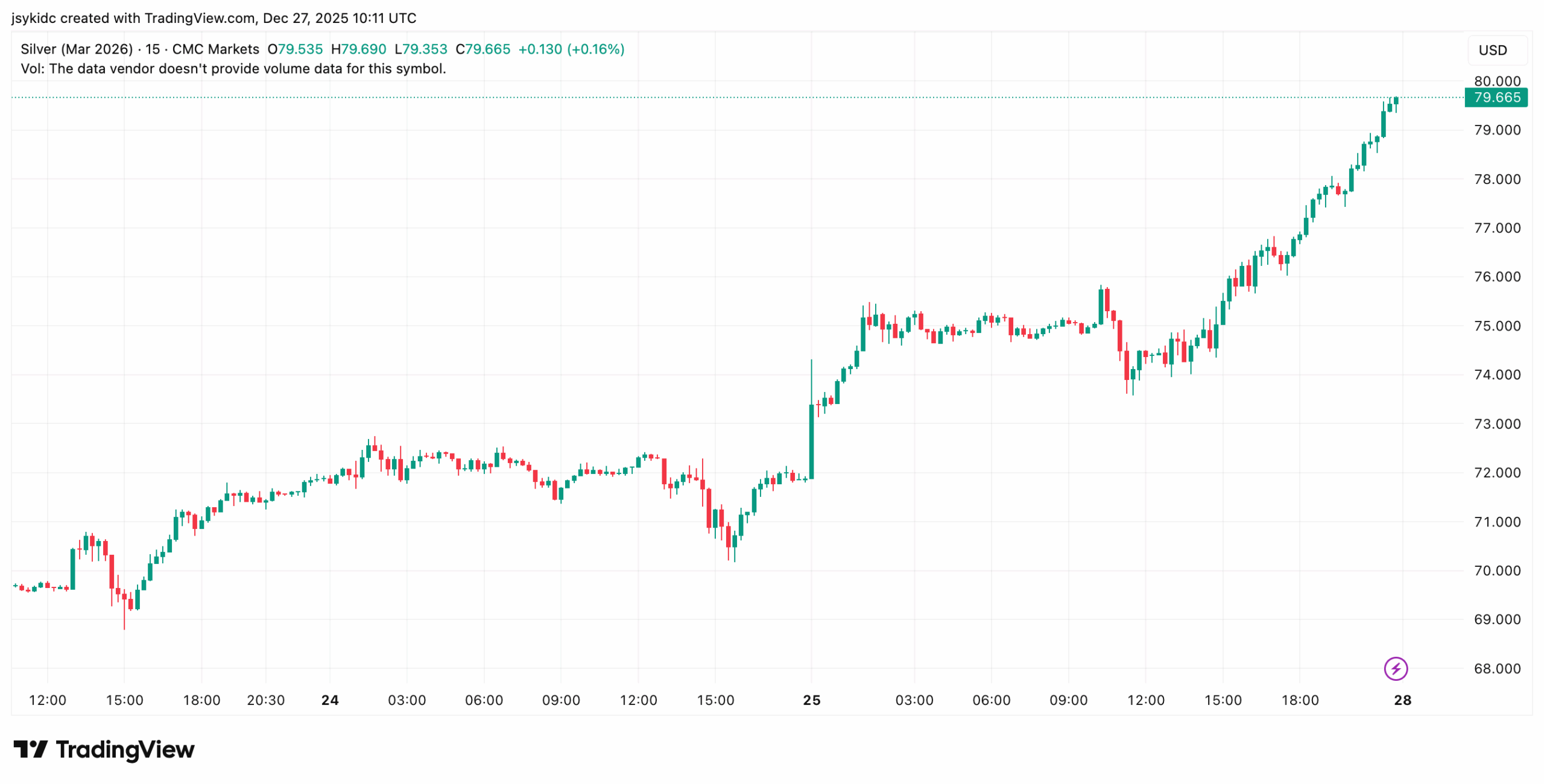Click the 24 date marker on time axis

coord(330,700)
